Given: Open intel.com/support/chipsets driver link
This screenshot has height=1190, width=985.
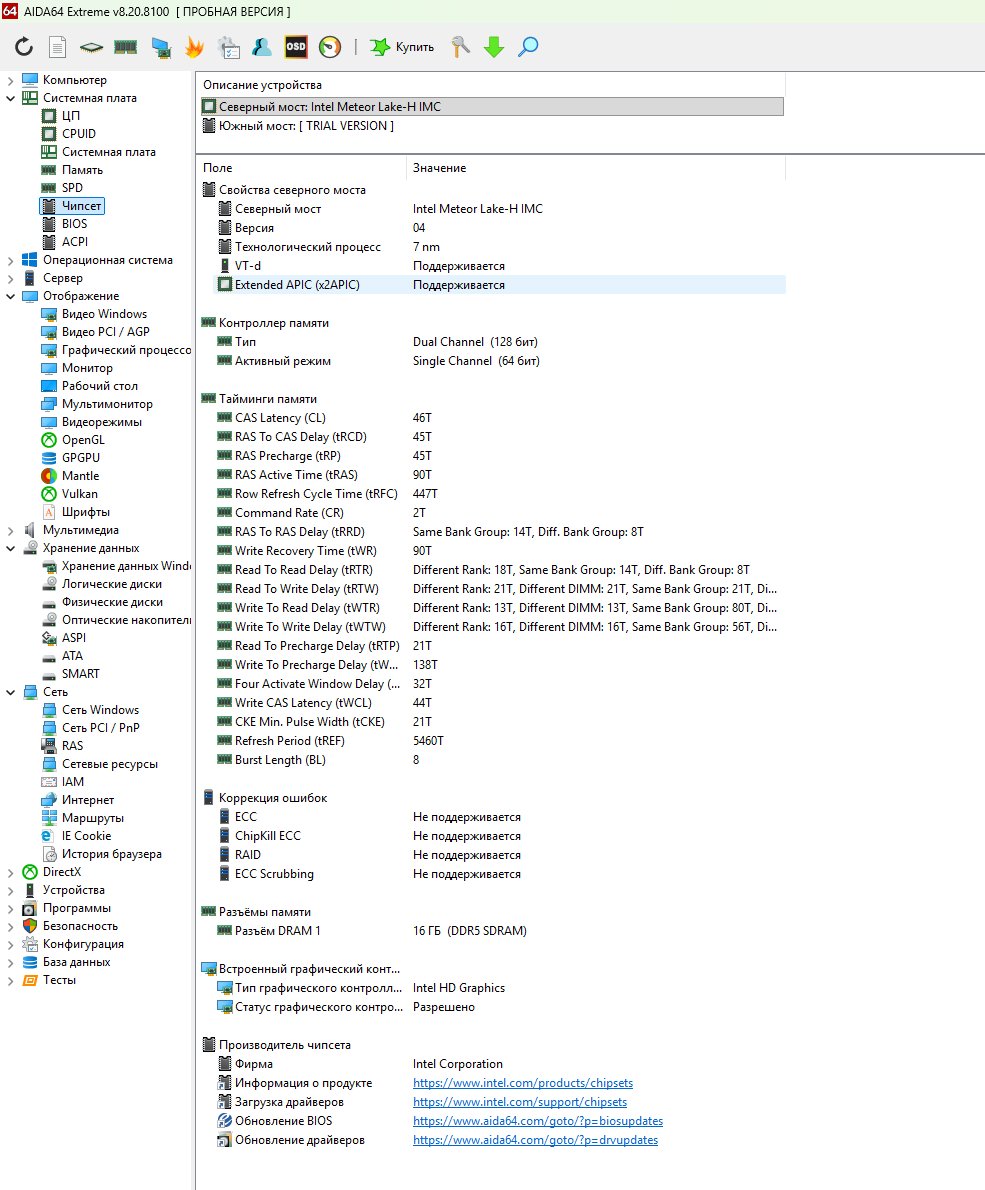Looking at the screenshot, I should (x=520, y=1102).
